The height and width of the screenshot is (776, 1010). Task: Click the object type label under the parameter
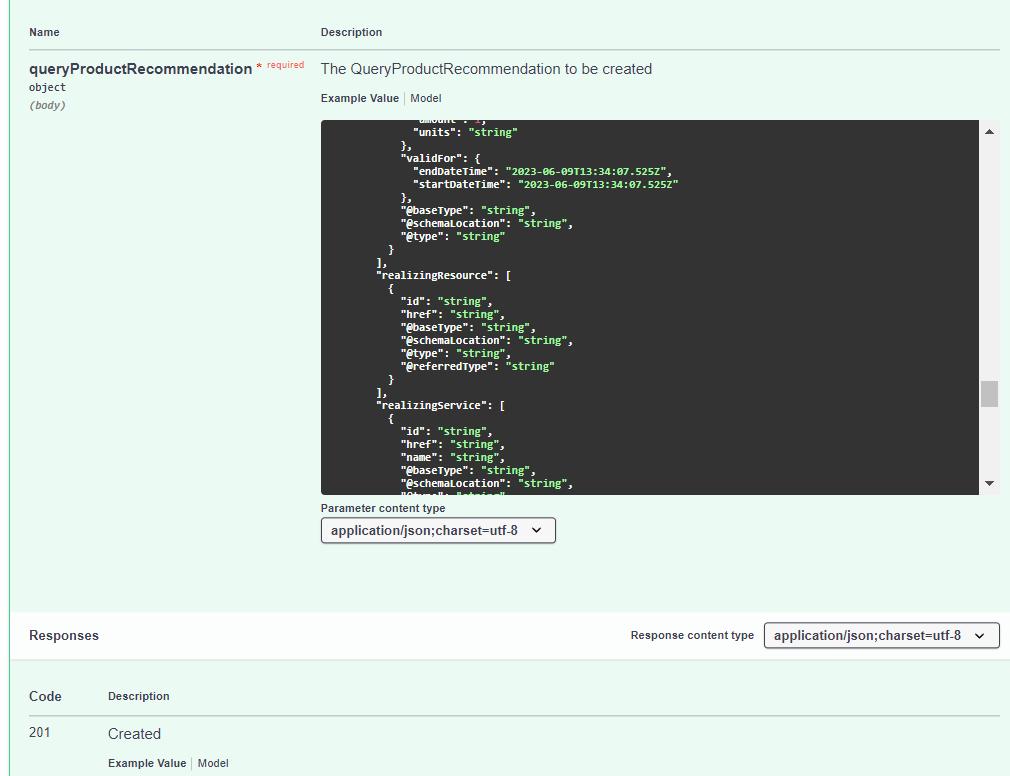point(48,87)
